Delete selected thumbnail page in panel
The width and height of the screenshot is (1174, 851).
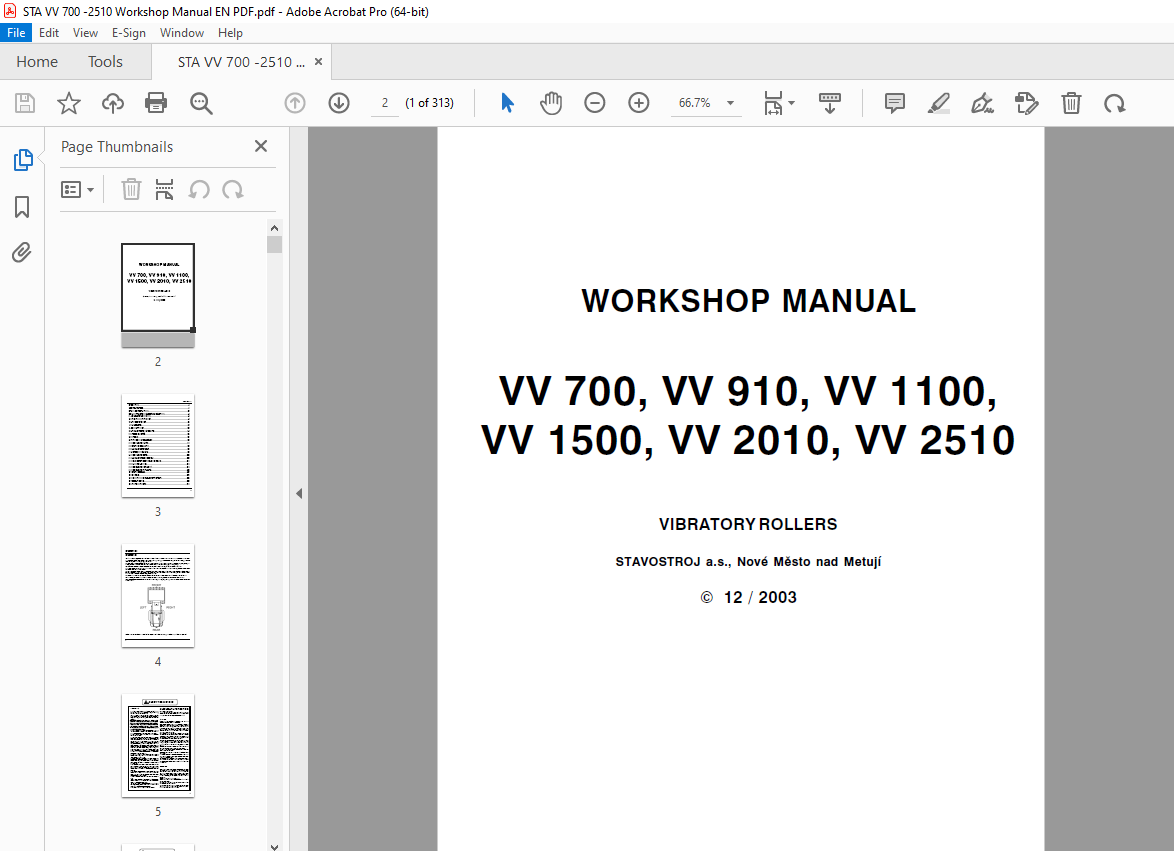pos(131,189)
